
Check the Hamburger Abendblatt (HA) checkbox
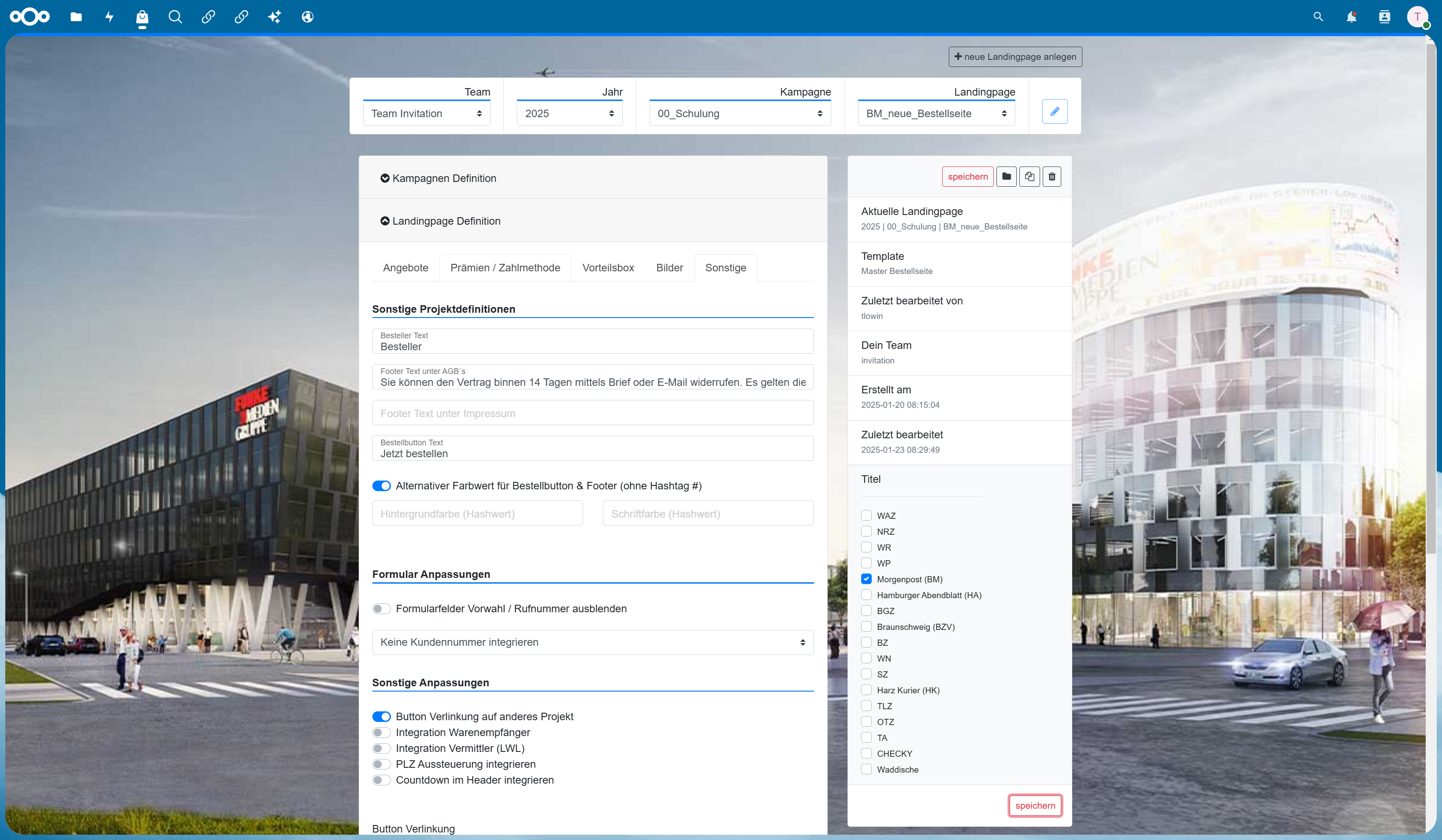click(866, 595)
